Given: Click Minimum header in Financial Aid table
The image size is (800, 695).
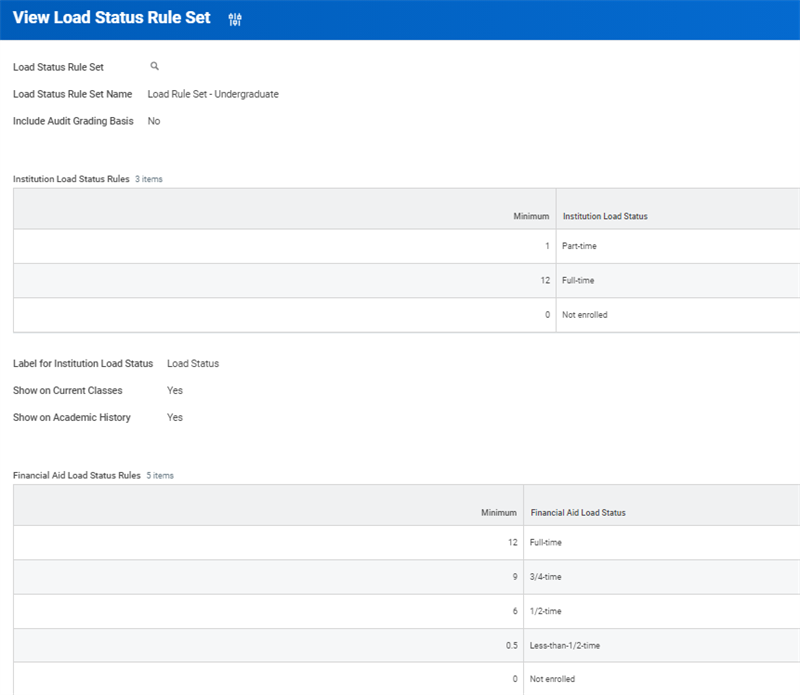Looking at the screenshot, I should point(498,513).
